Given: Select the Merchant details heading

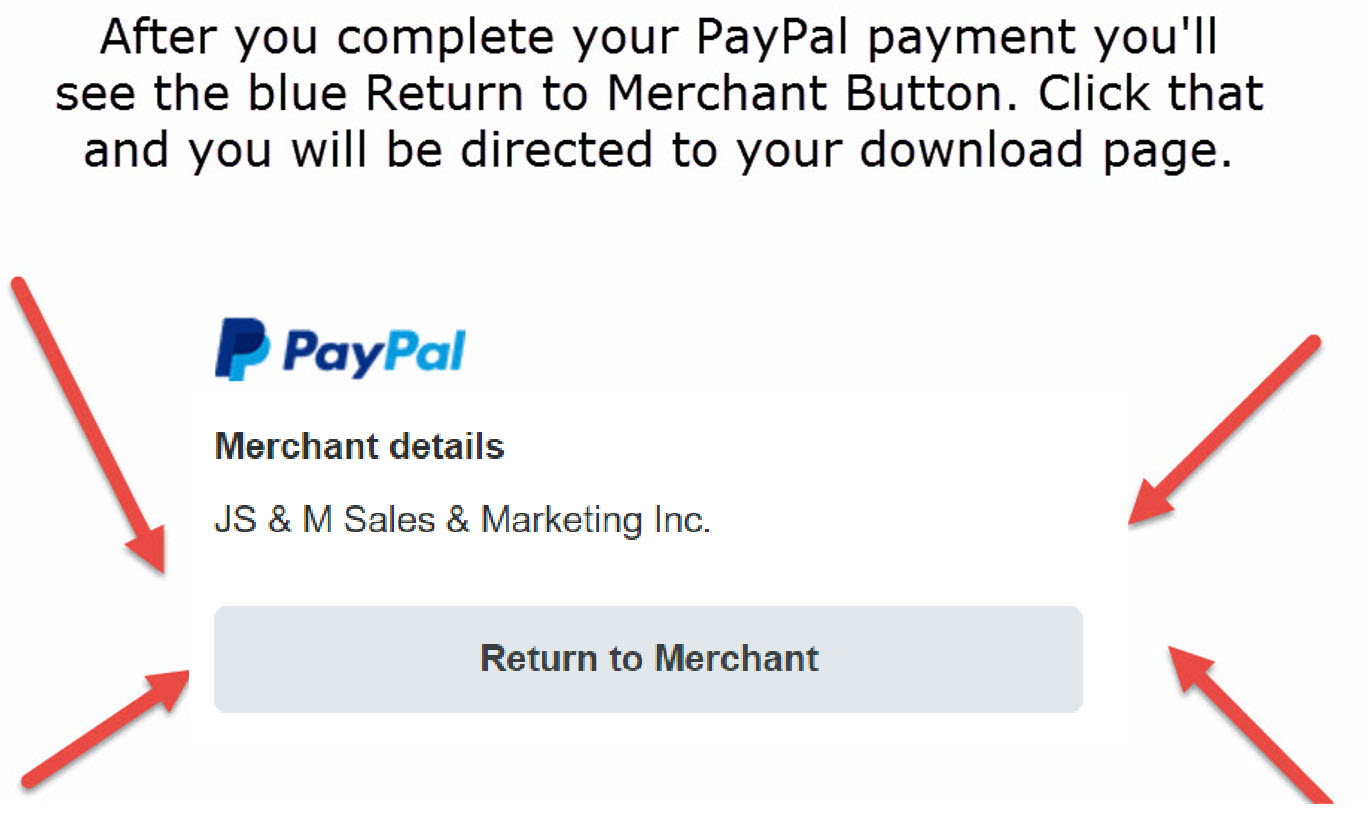Looking at the screenshot, I should point(359,446).
